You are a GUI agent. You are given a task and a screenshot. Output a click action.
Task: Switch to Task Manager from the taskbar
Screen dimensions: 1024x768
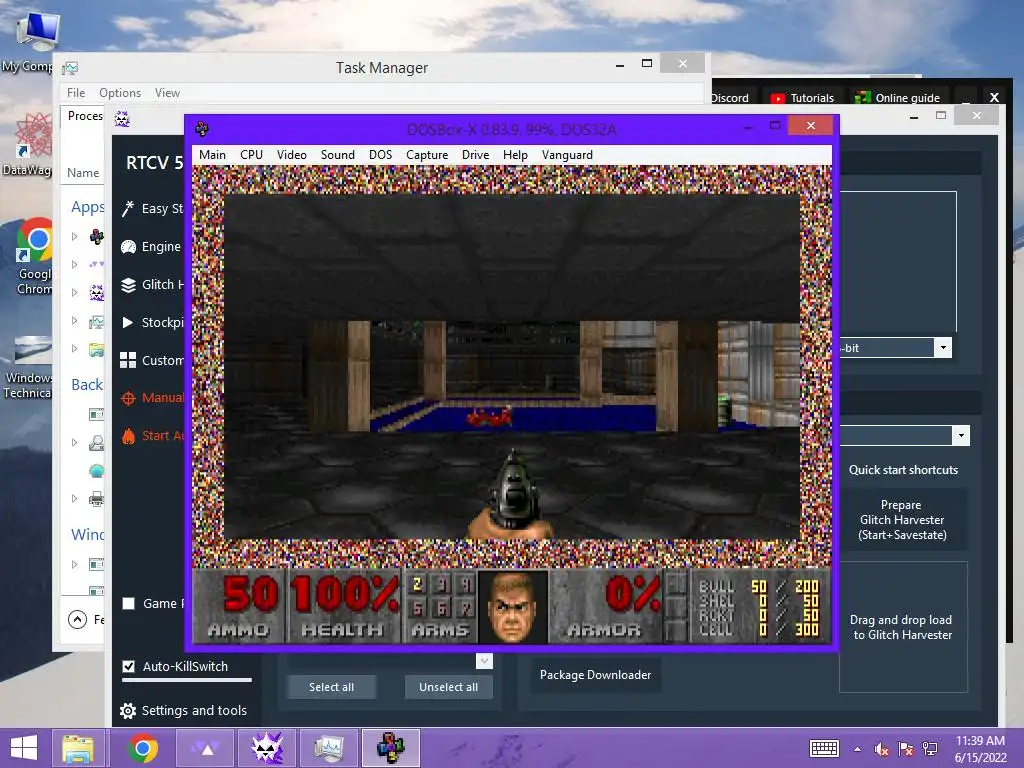coord(328,748)
